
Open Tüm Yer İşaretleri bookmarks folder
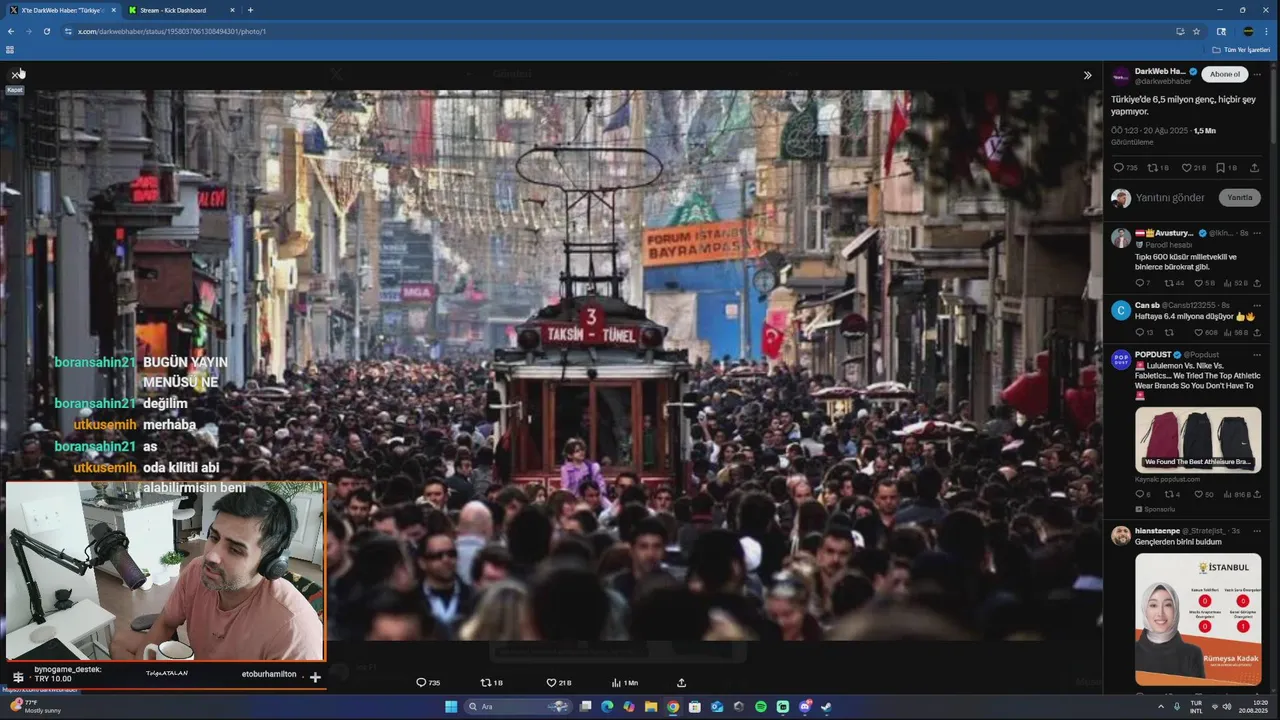pyautogui.click(x=1241, y=49)
